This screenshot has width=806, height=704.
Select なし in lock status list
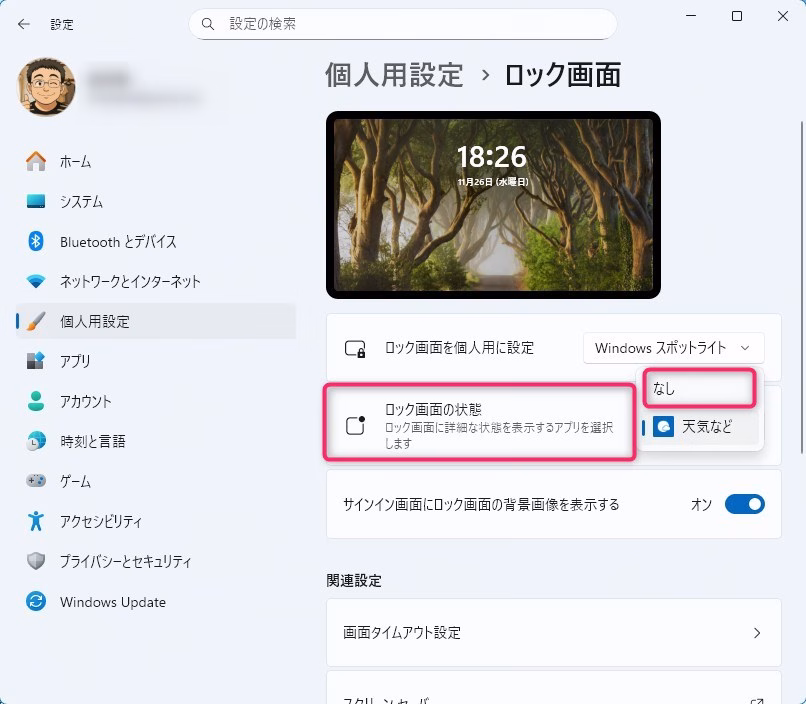click(x=698, y=388)
